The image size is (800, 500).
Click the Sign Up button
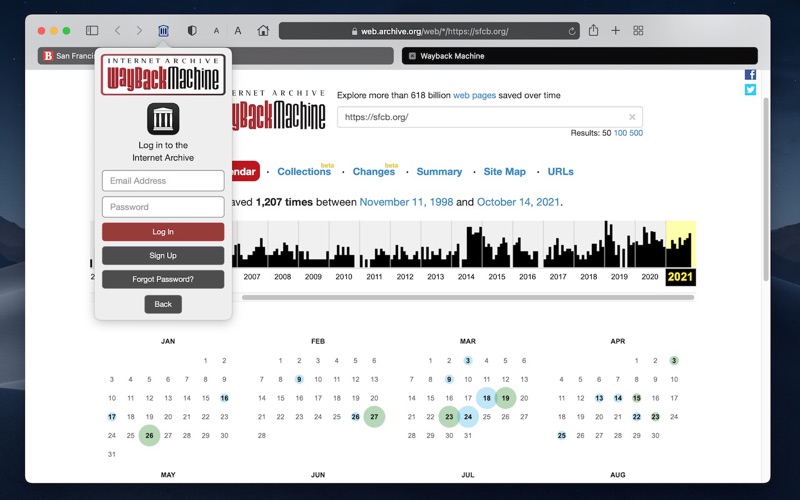click(x=163, y=256)
